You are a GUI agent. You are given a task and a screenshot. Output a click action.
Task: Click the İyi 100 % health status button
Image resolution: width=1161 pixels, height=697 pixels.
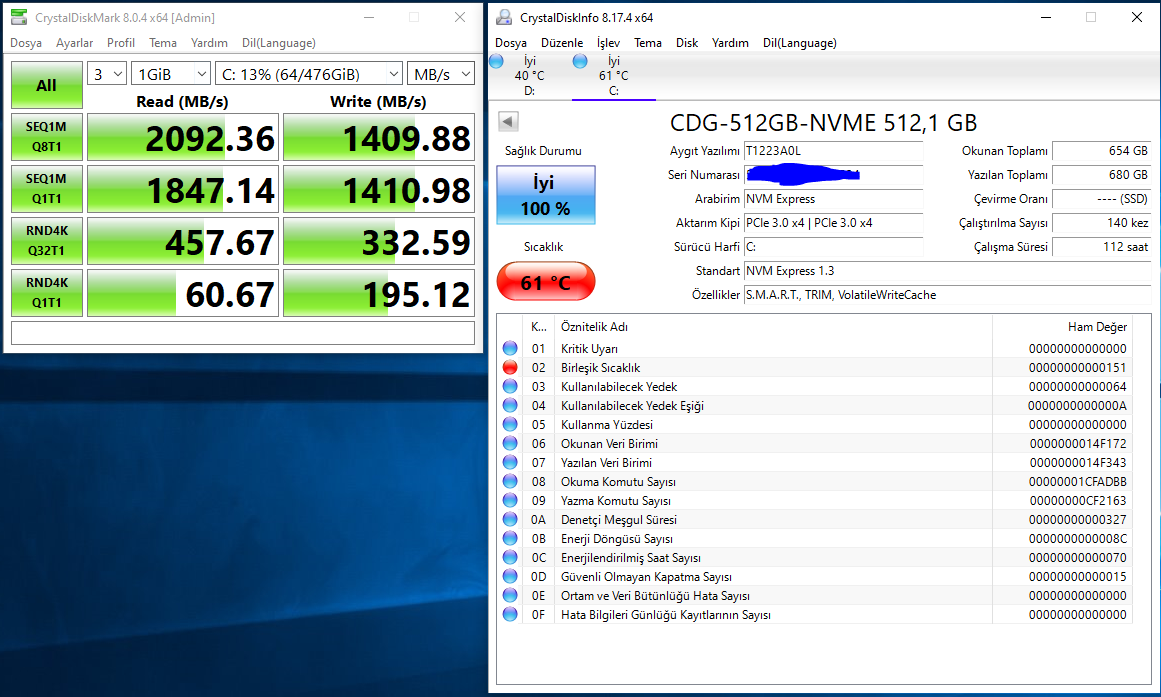coord(546,195)
